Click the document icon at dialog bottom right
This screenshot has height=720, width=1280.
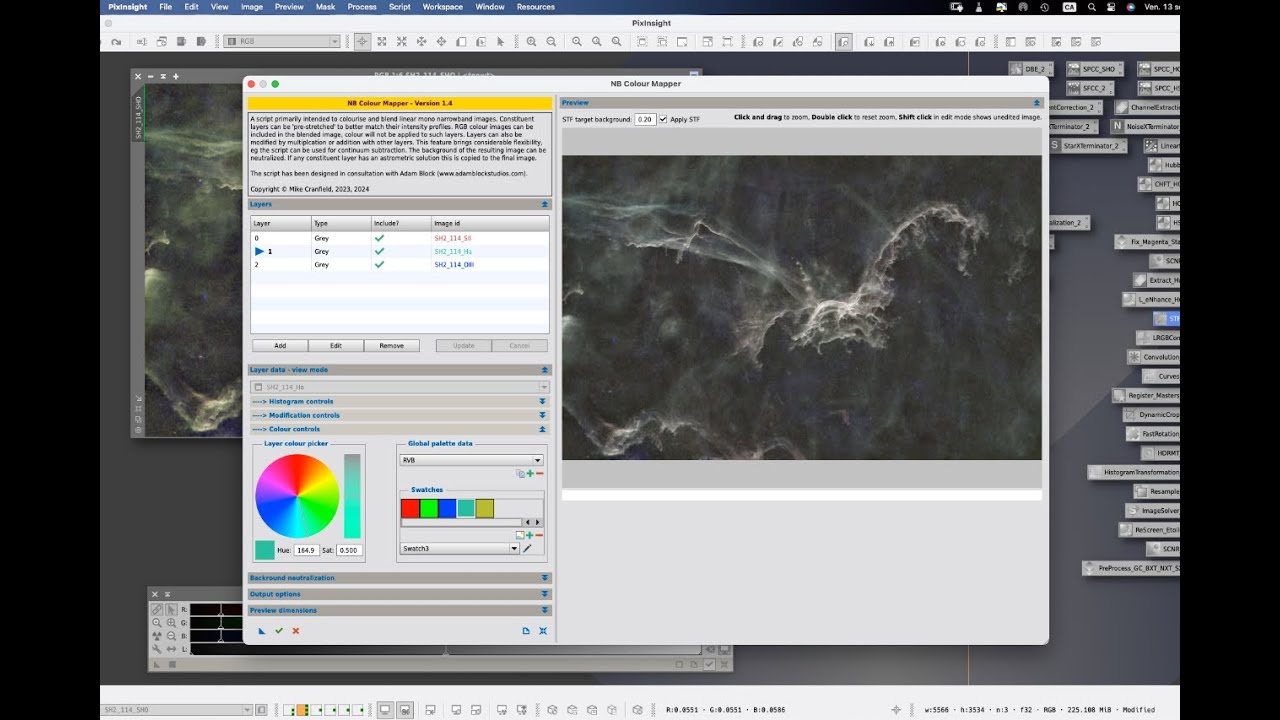[526, 631]
